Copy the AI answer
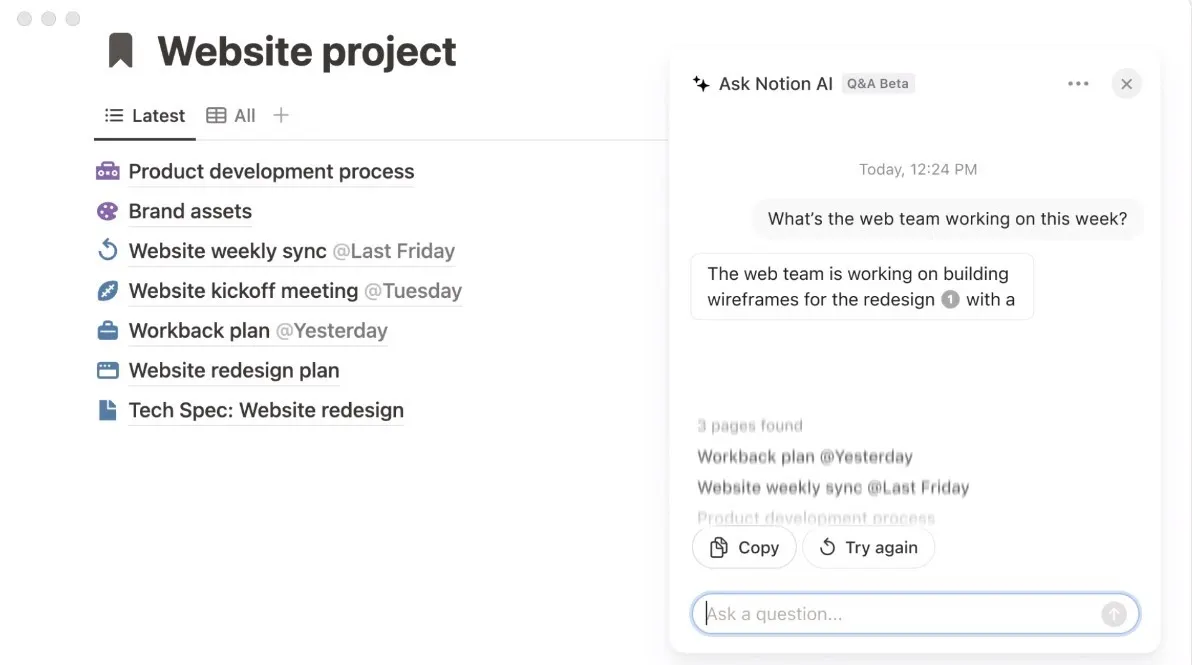 click(743, 547)
